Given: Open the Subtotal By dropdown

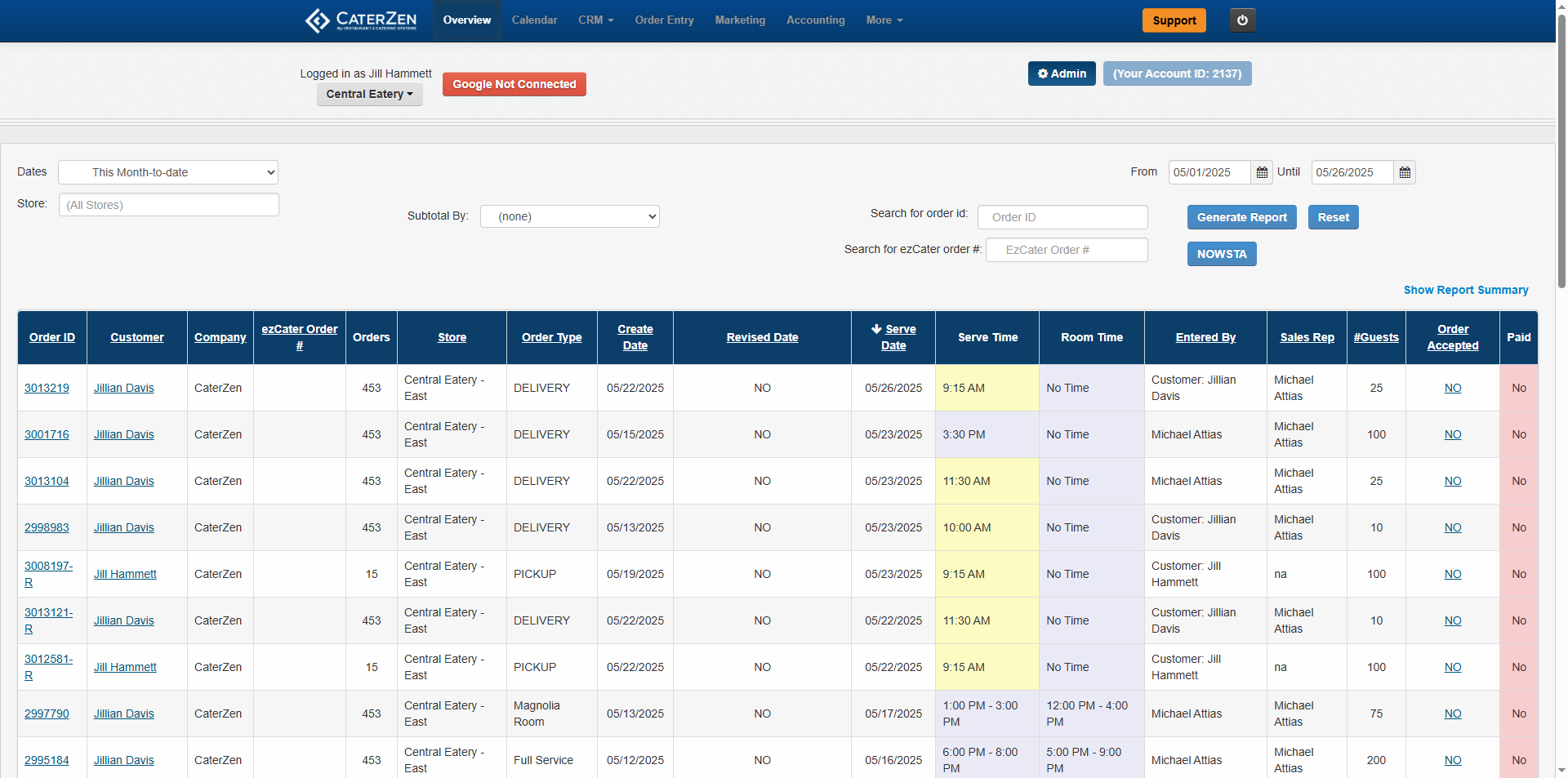Looking at the screenshot, I should pyautogui.click(x=569, y=216).
